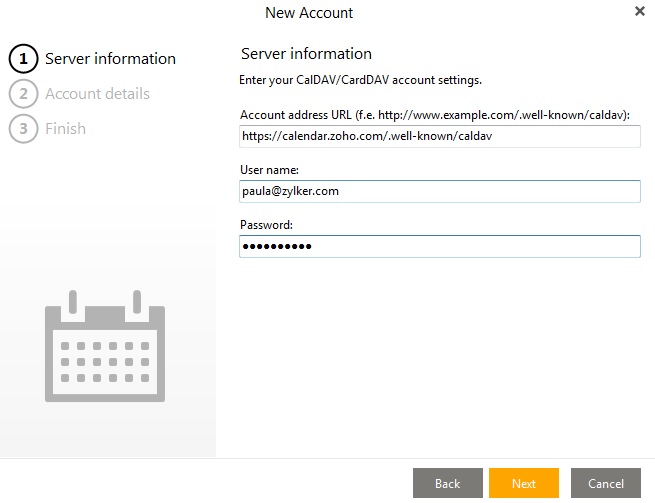This screenshot has width=655, height=503.
Task: Select the Server information wizard step
Action: [x=110, y=59]
